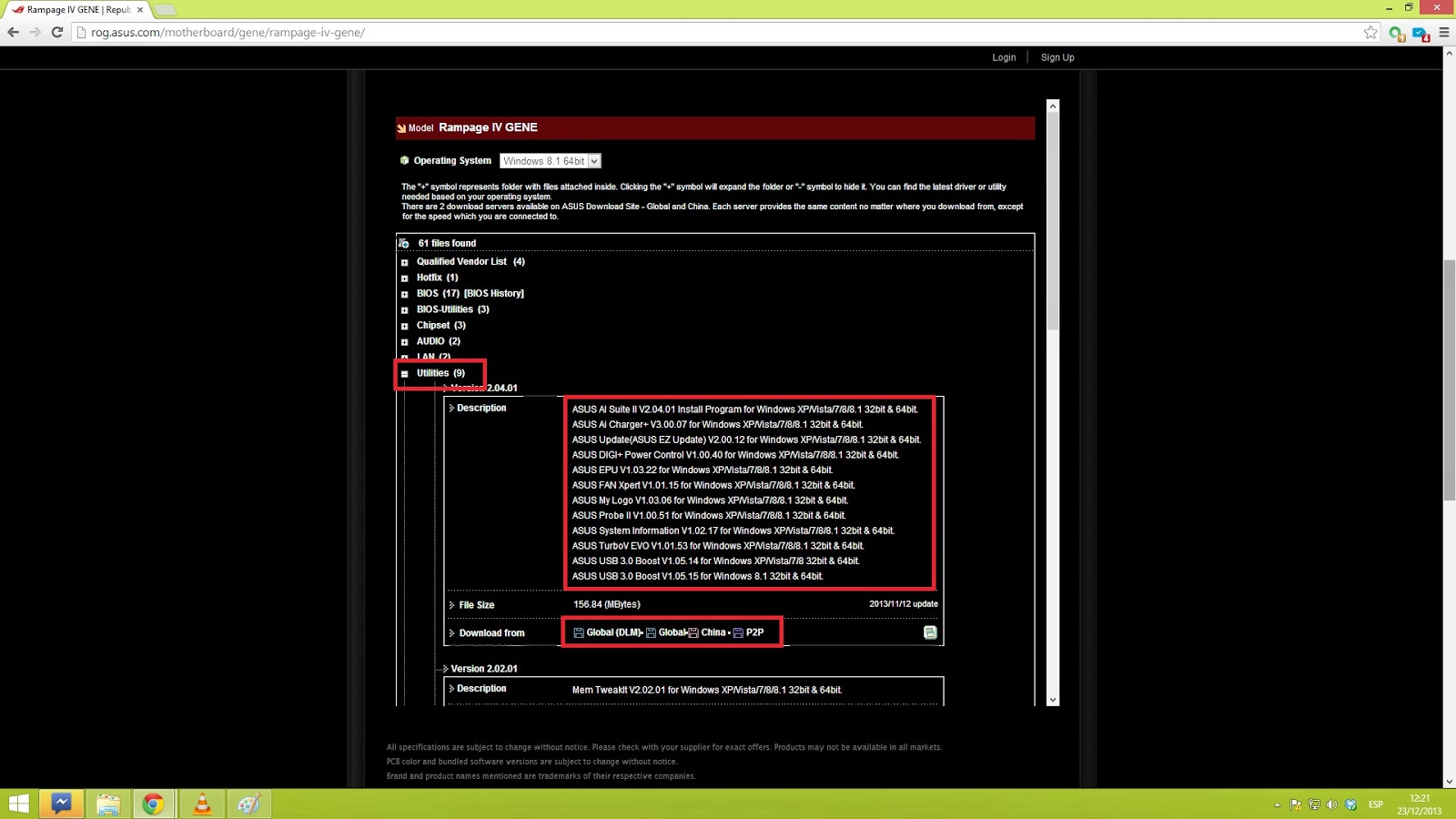The width and height of the screenshot is (1456, 819).
Task: Close the Rampage IV GENE browser tab
Action: tap(140, 10)
